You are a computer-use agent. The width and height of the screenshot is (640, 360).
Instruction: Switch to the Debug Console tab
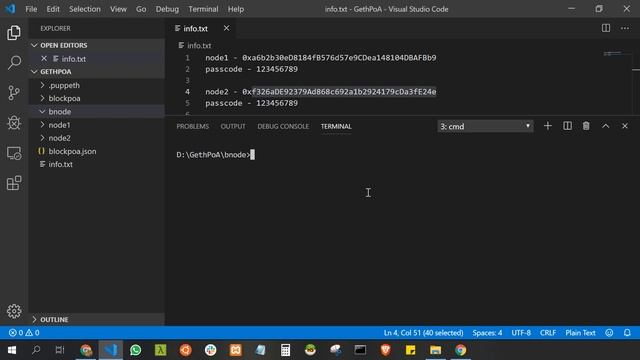coord(283,127)
